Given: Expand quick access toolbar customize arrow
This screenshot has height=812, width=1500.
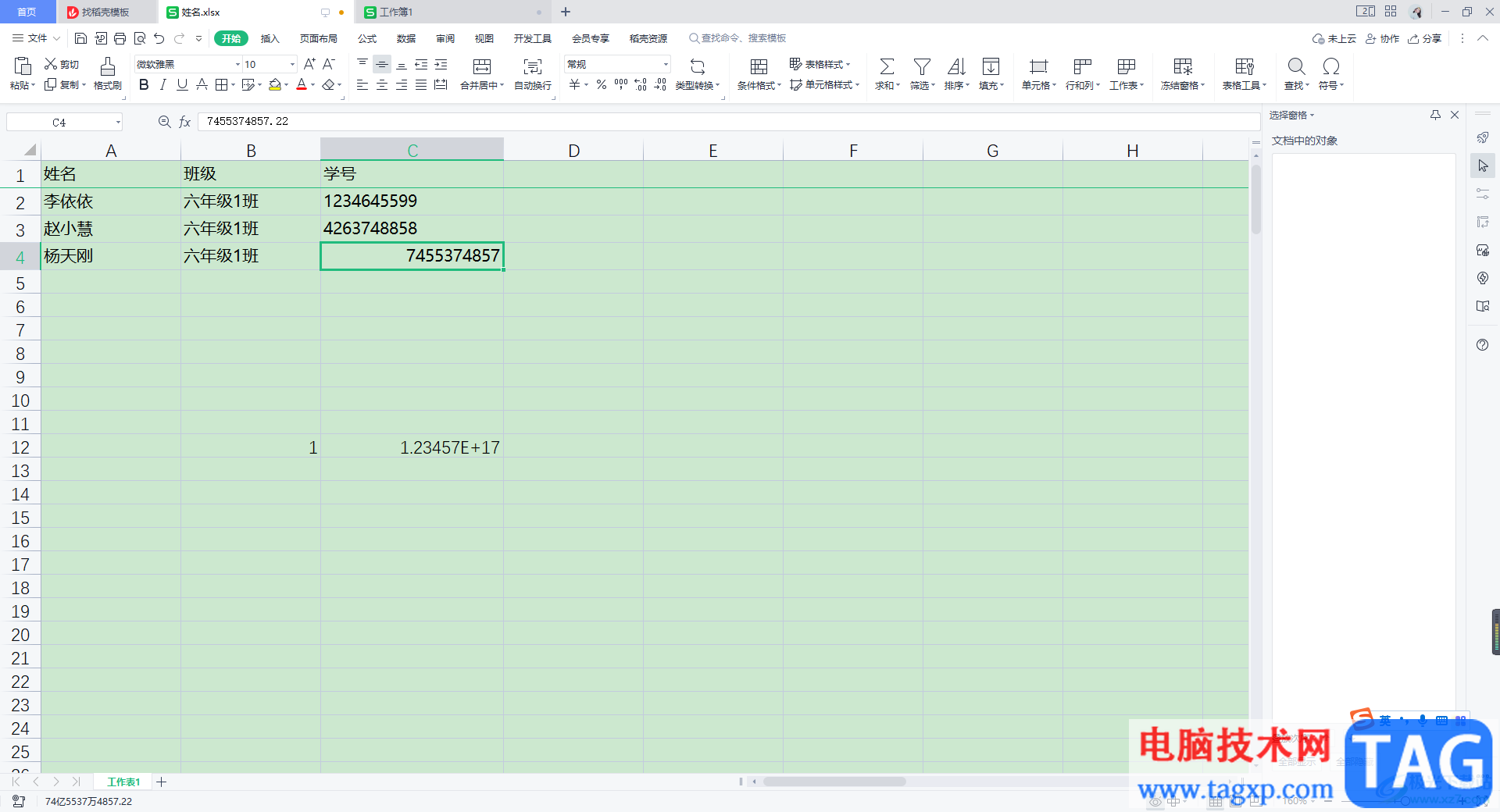Looking at the screenshot, I should tap(199, 38).
